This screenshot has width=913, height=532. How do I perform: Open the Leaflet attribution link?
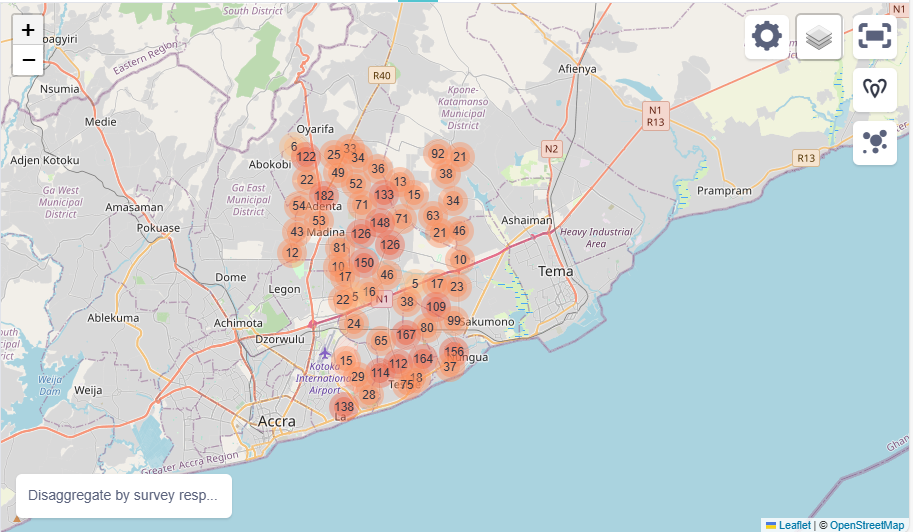pos(794,525)
